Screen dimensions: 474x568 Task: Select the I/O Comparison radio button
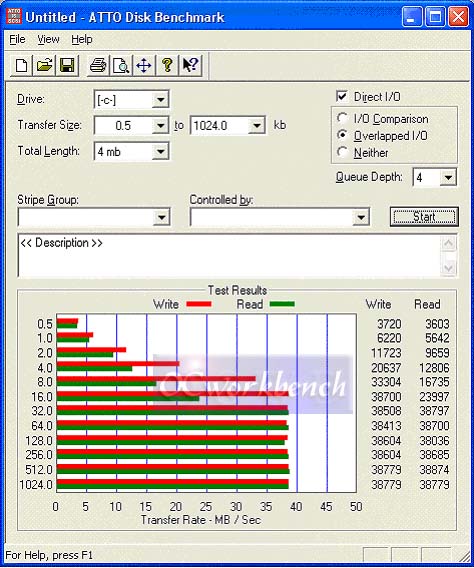342,118
